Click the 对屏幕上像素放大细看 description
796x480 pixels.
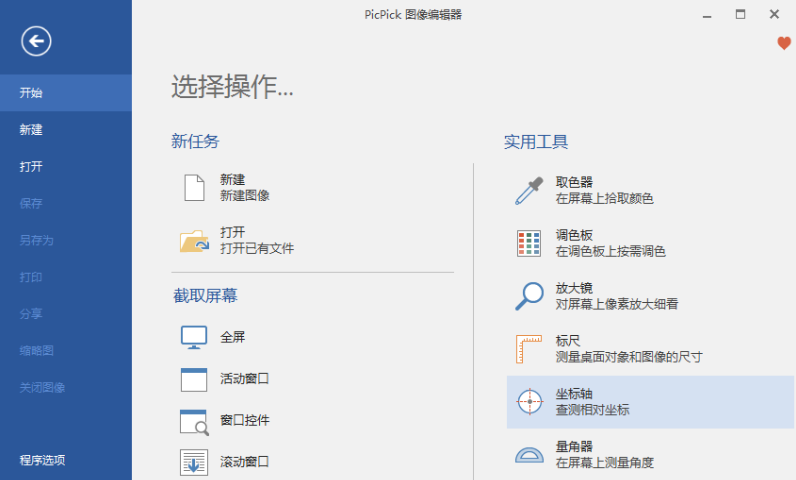click(x=617, y=304)
